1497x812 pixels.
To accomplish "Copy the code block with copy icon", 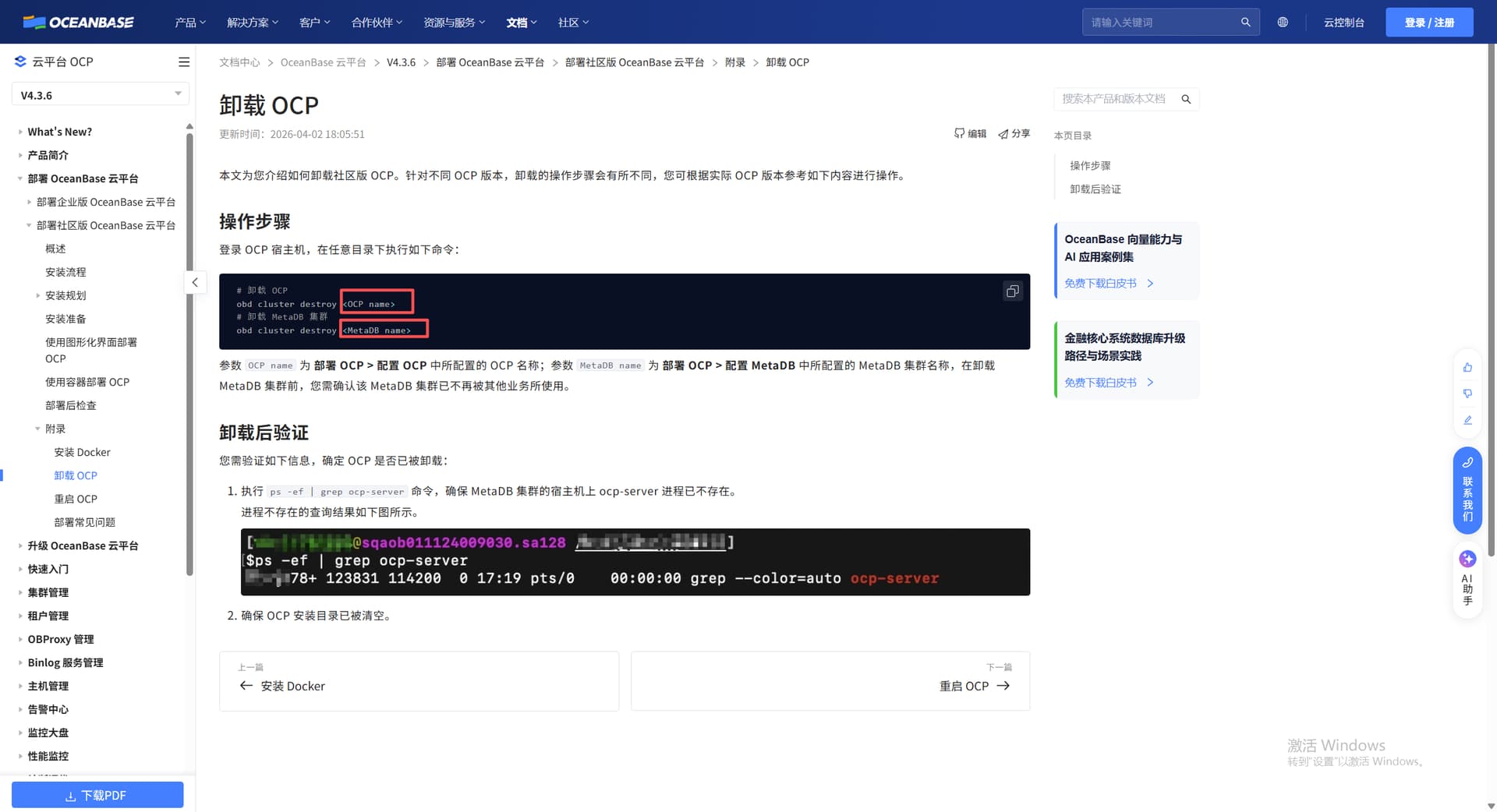I will 1012,291.
